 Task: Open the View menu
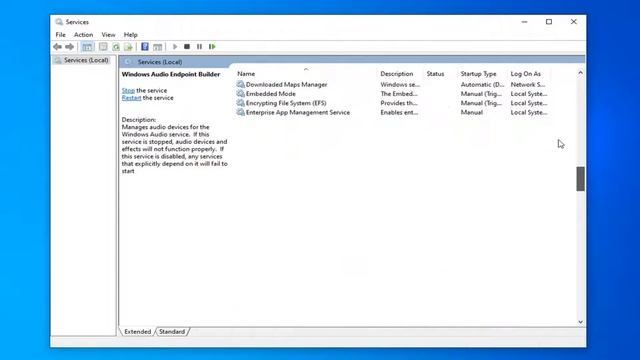click(x=108, y=35)
